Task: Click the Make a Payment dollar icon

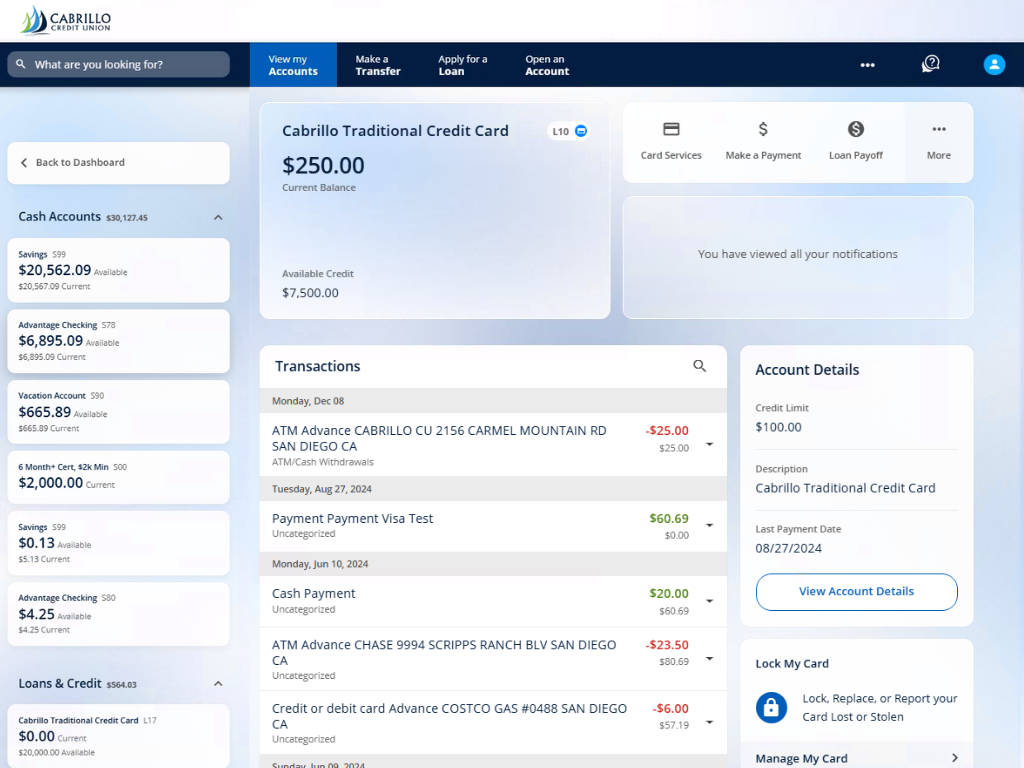Action: [763, 130]
